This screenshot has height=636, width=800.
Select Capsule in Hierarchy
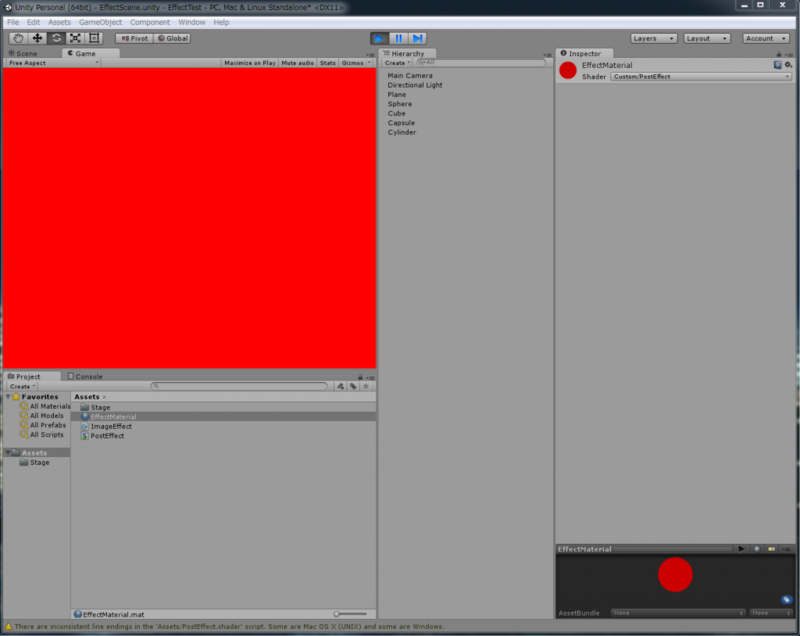click(401, 123)
